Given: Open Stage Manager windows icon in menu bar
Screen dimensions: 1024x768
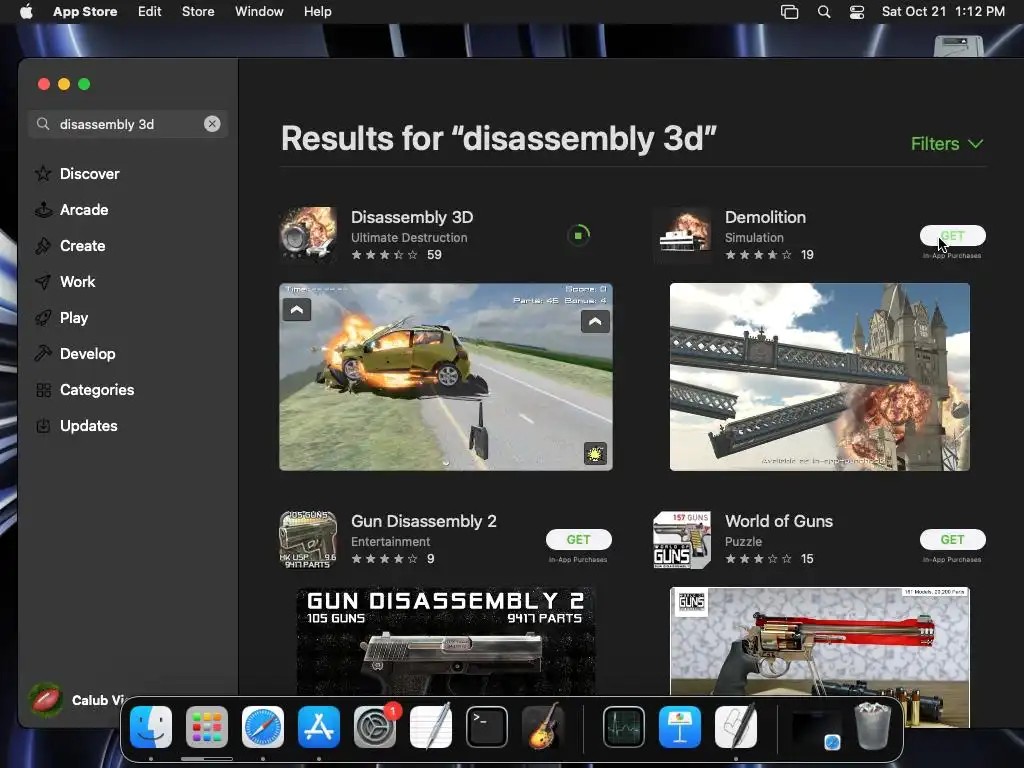Looking at the screenshot, I should [x=790, y=12].
